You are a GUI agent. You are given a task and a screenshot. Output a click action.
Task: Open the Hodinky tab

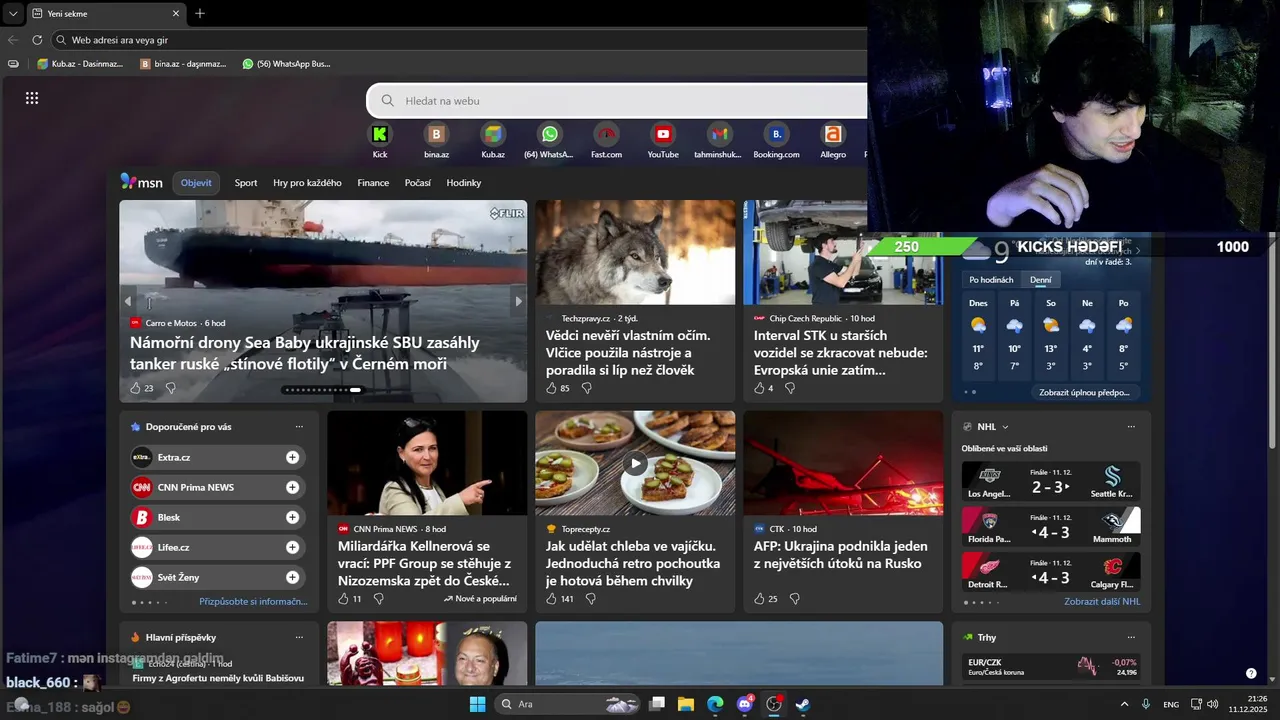tap(464, 183)
